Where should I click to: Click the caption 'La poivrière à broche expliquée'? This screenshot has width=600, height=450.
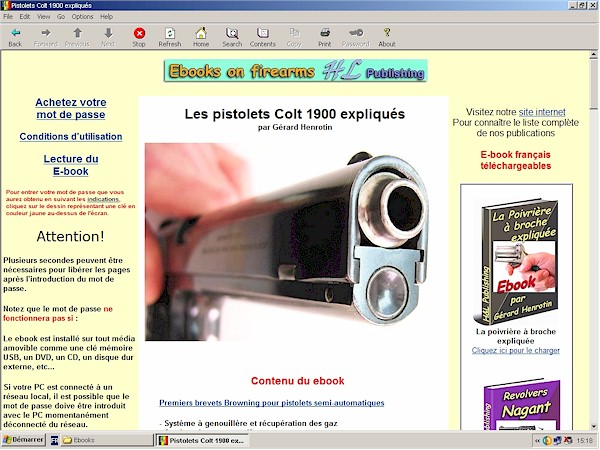tap(515, 336)
